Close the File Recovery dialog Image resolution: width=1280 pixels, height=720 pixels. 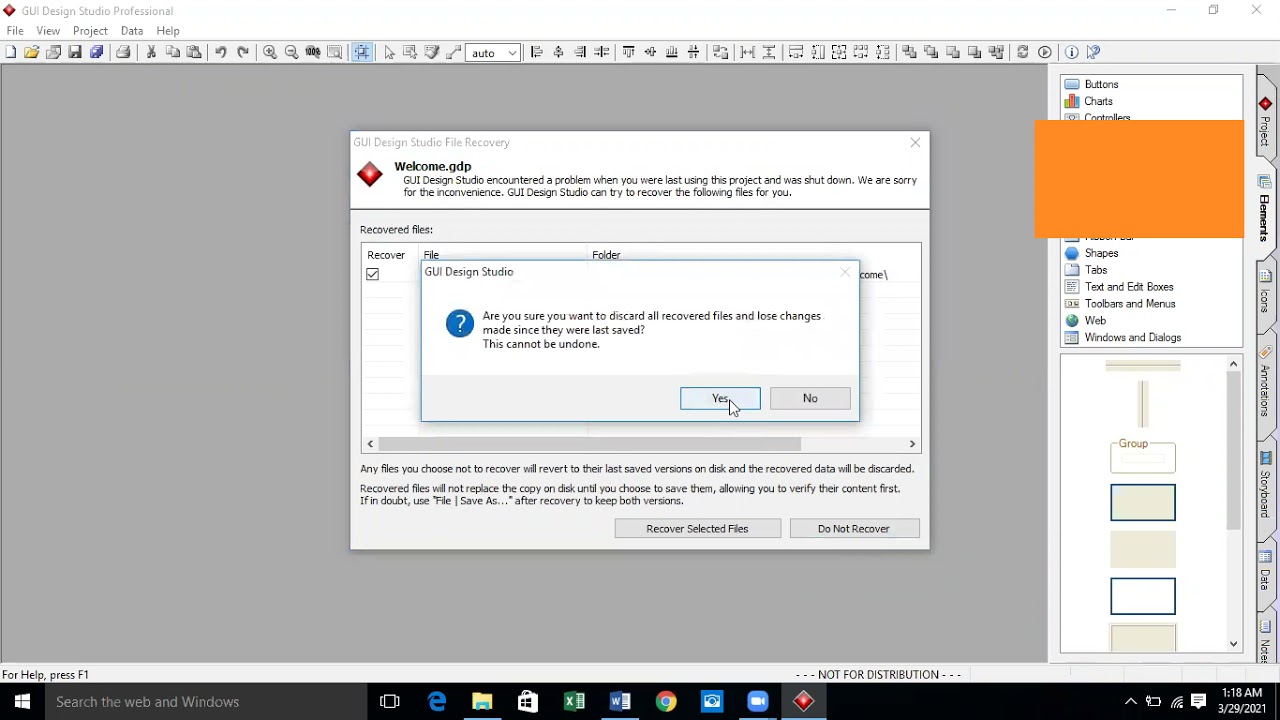pyautogui.click(x=915, y=143)
